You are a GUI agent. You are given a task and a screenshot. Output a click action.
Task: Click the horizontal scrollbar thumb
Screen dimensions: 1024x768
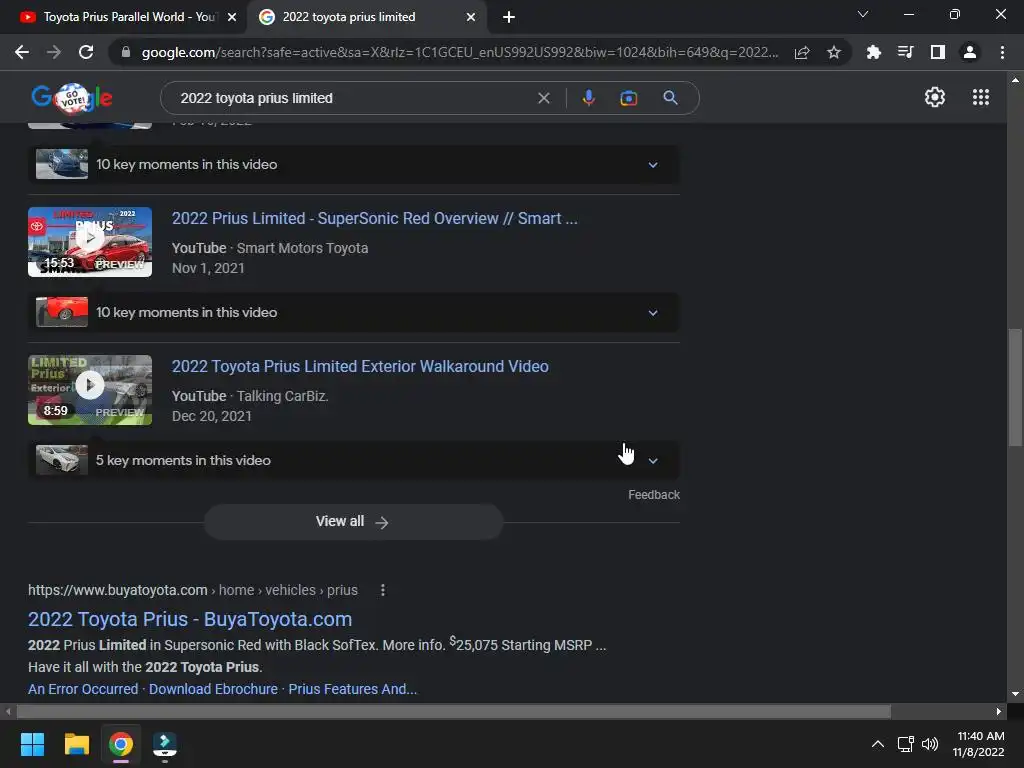point(453,711)
